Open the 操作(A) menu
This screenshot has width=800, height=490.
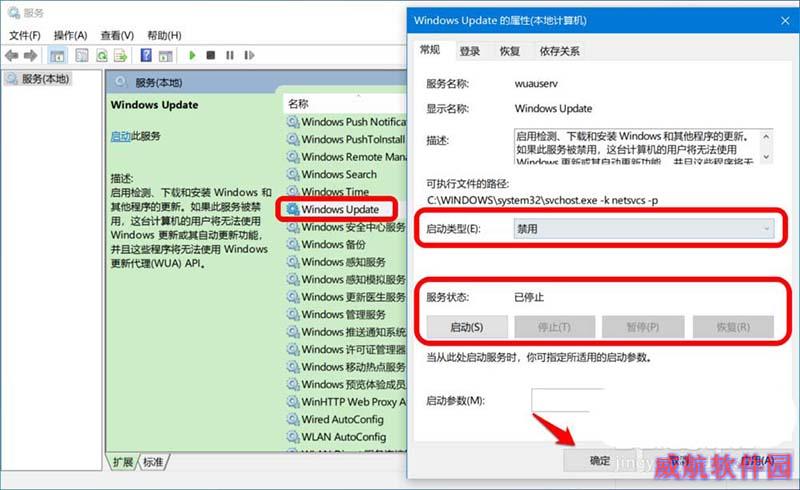(70, 35)
